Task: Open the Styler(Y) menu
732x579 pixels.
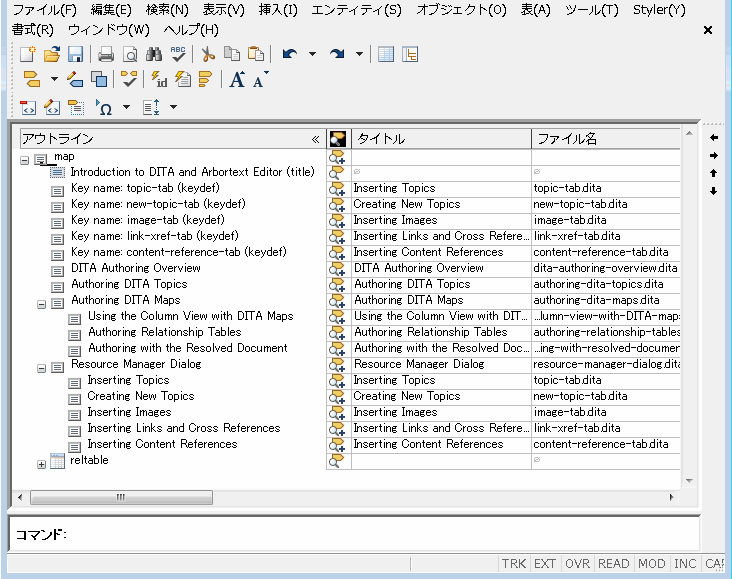Action: 659,10
